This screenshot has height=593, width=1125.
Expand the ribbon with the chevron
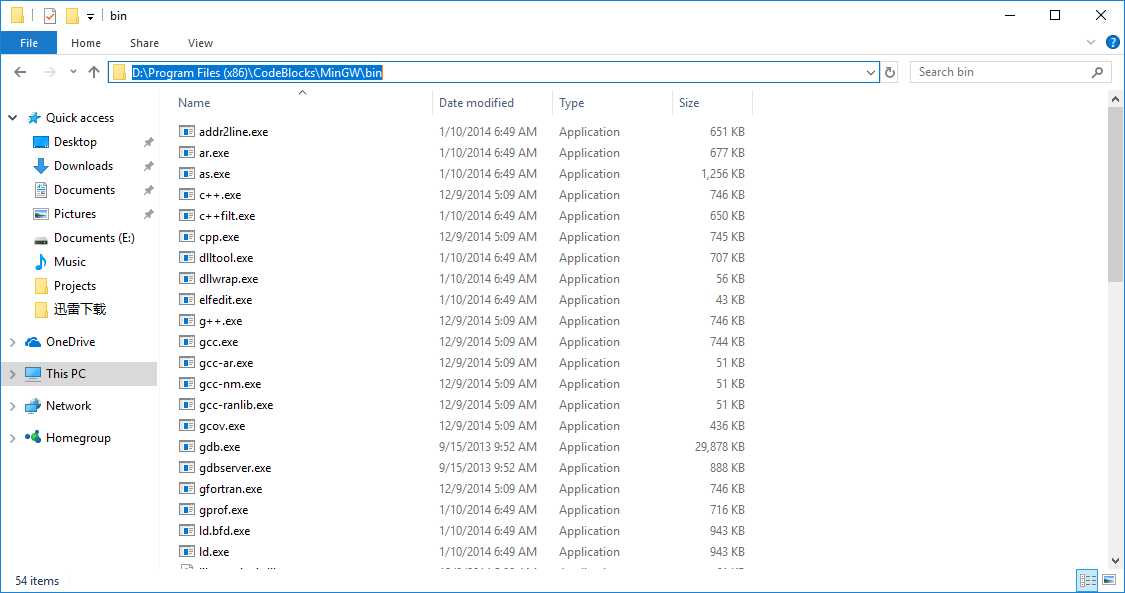click(1091, 43)
